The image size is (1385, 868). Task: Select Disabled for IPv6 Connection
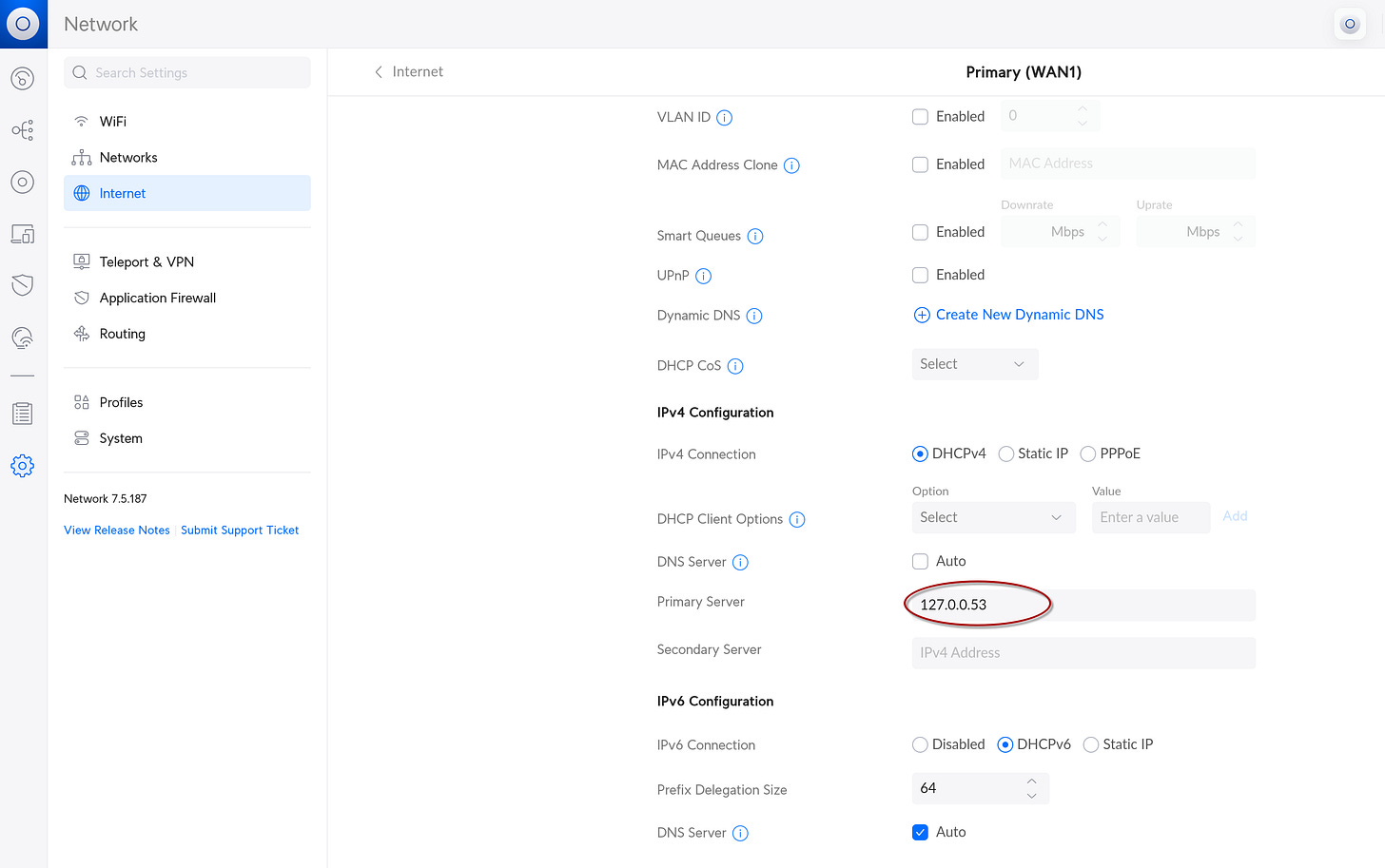coord(920,744)
